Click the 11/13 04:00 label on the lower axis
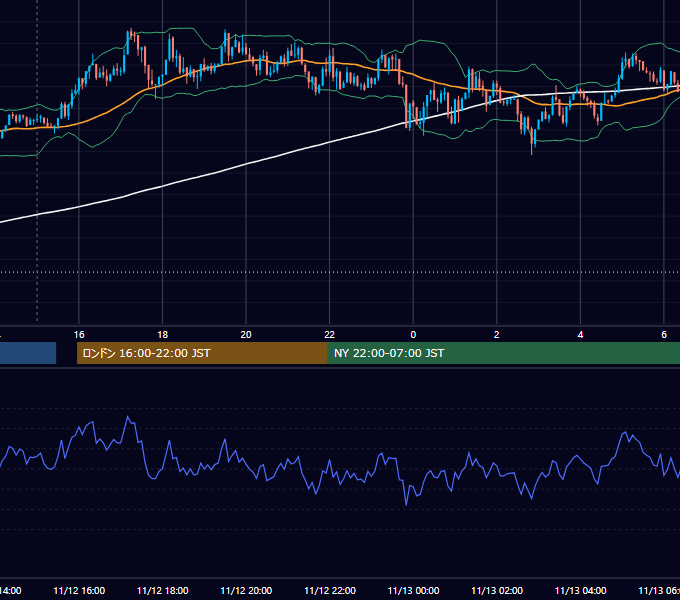Viewport: 680px width, 600px height. pos(580,591)
